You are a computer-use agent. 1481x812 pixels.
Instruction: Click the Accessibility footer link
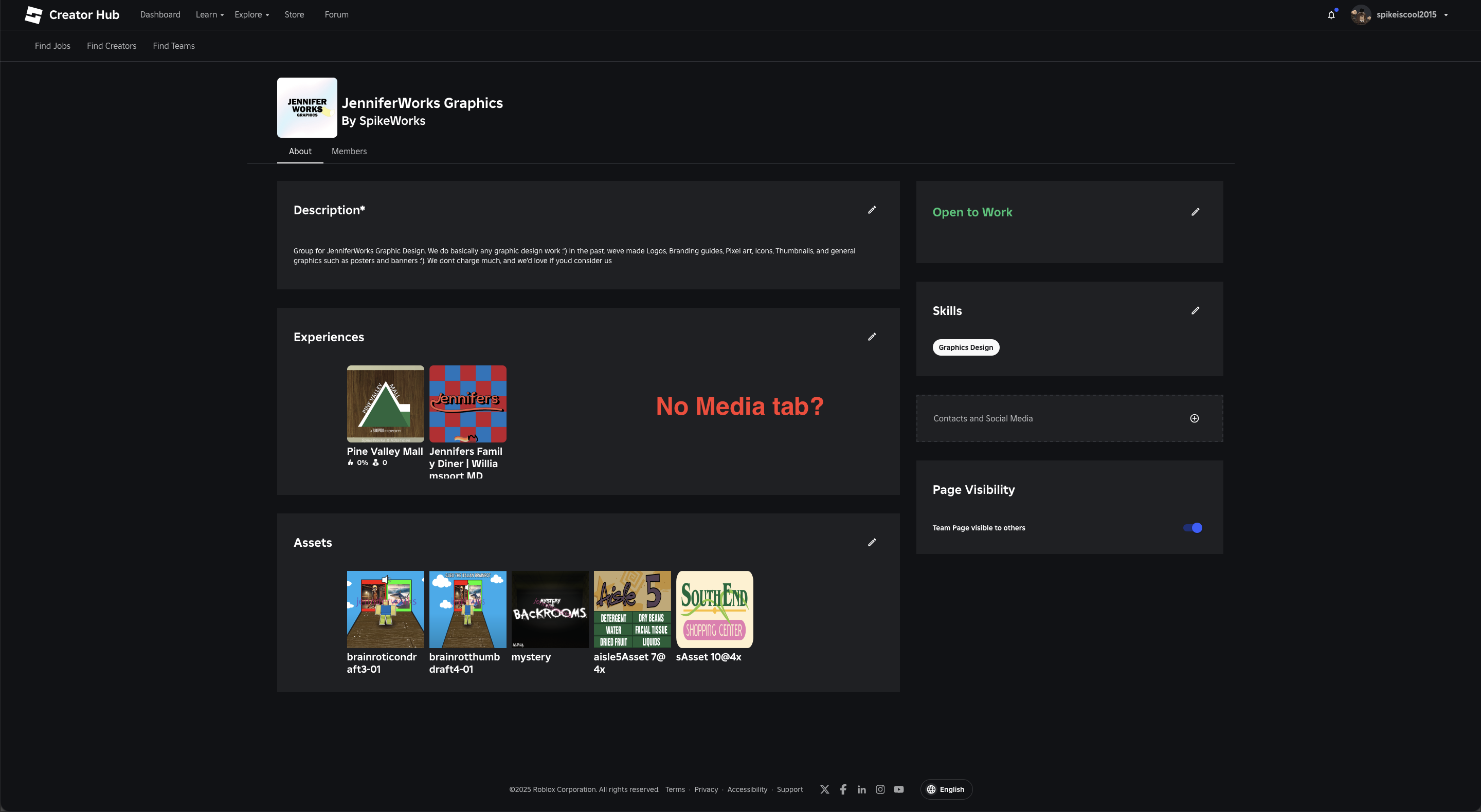pos(747,789)
